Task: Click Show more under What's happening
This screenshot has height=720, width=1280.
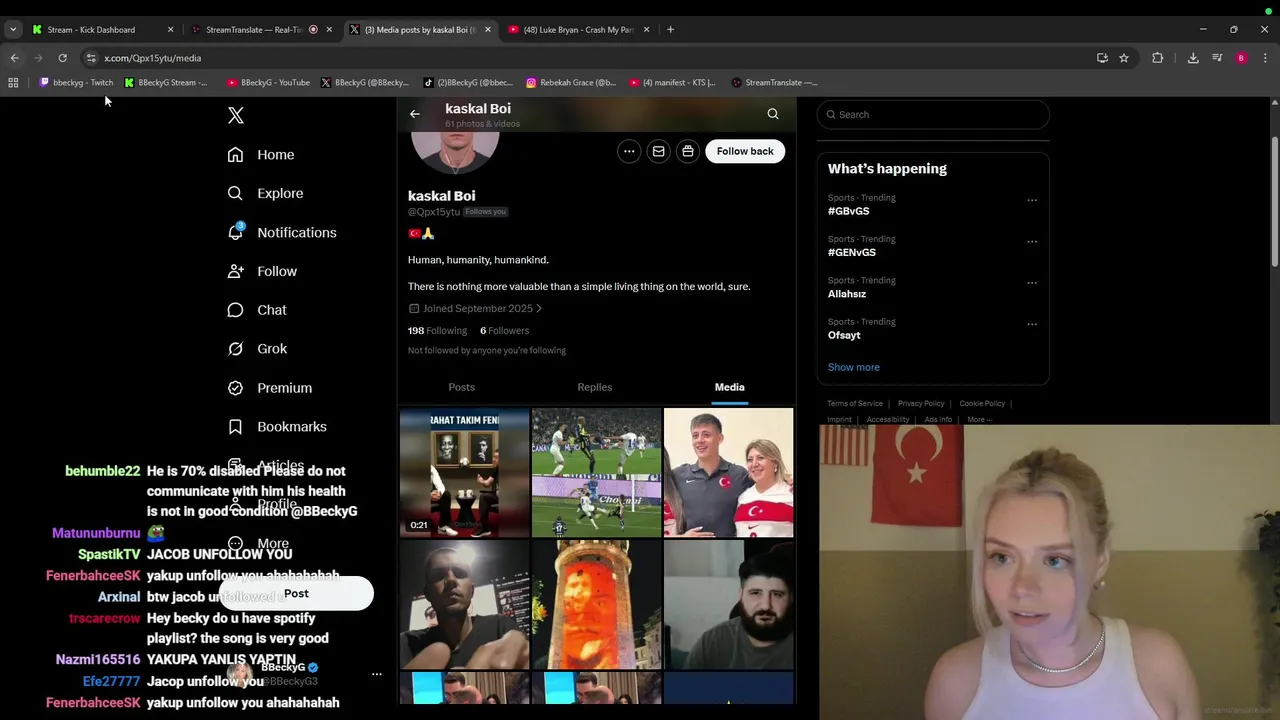Action: 854,367
